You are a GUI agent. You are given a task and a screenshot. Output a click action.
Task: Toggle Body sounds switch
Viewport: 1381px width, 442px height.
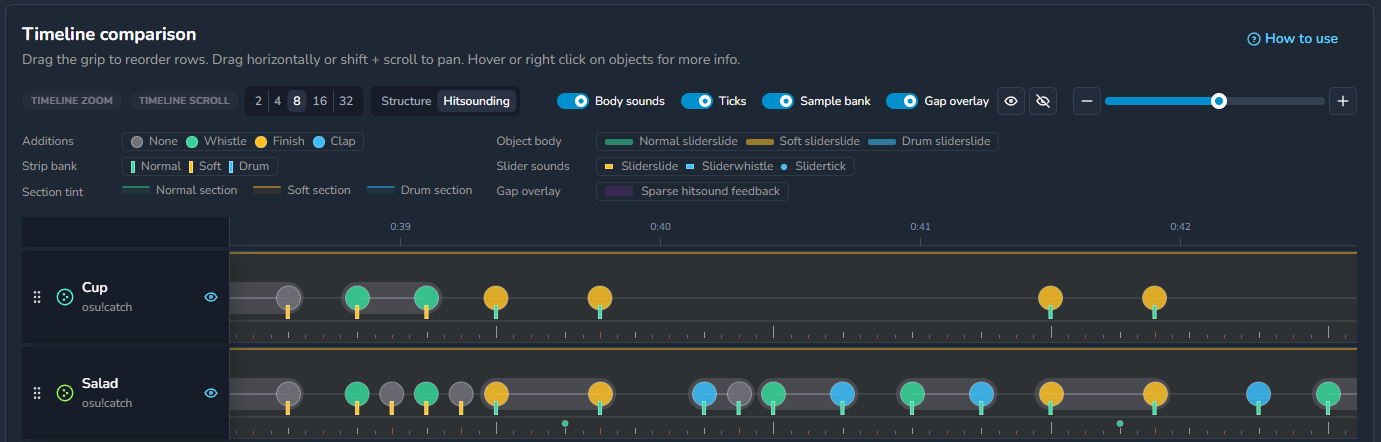click(x=573, y=101)
